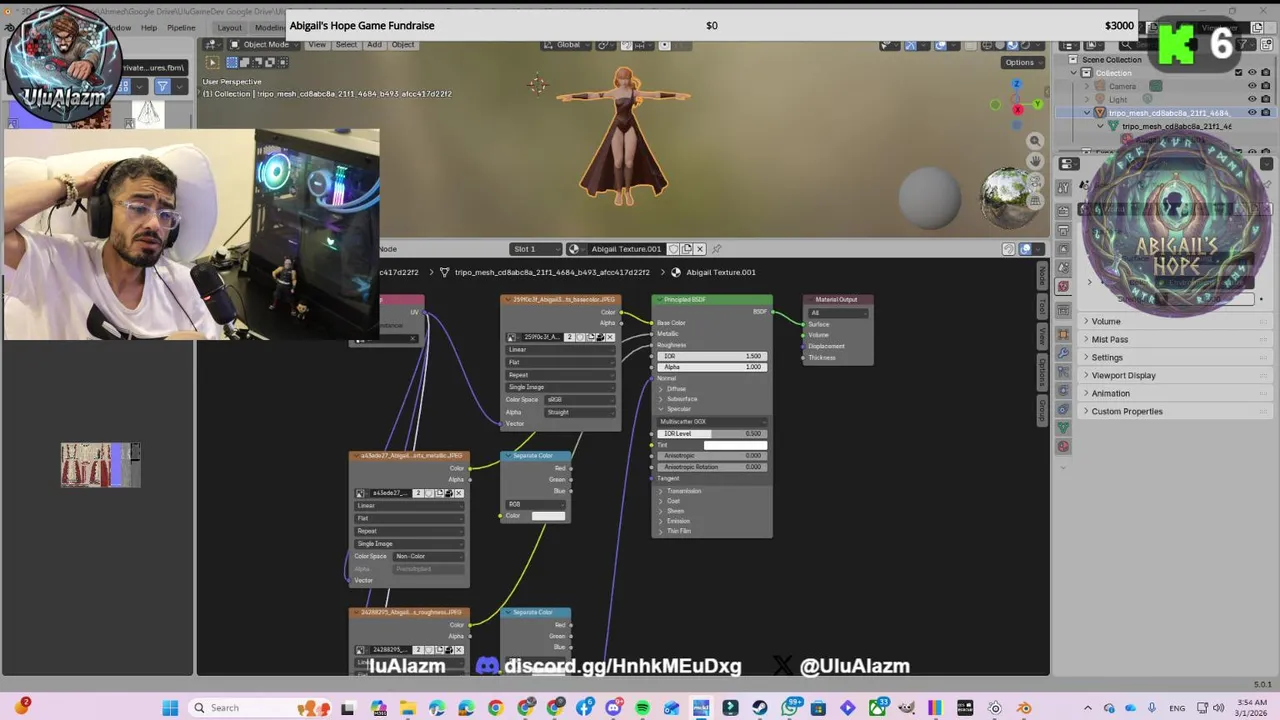The image size is (1280, 720).
Task: Open the Object properties tab icon
Action: click(x=1064, y=334)
